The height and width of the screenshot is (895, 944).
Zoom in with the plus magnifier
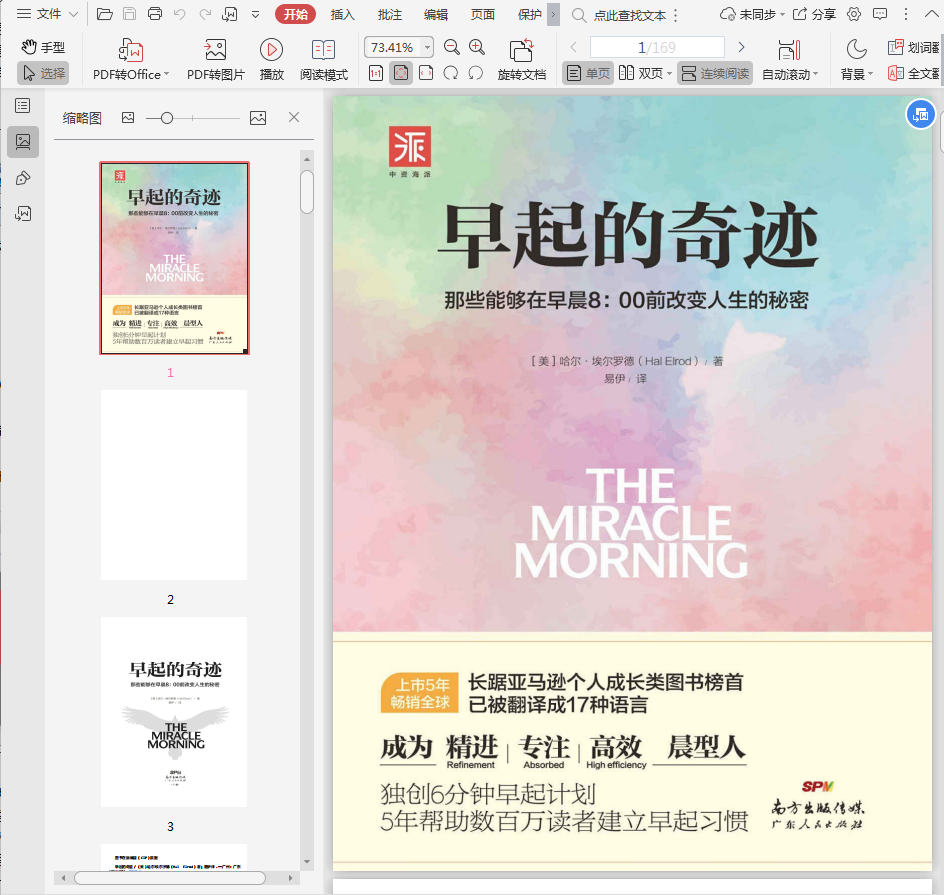coord(477,47)
